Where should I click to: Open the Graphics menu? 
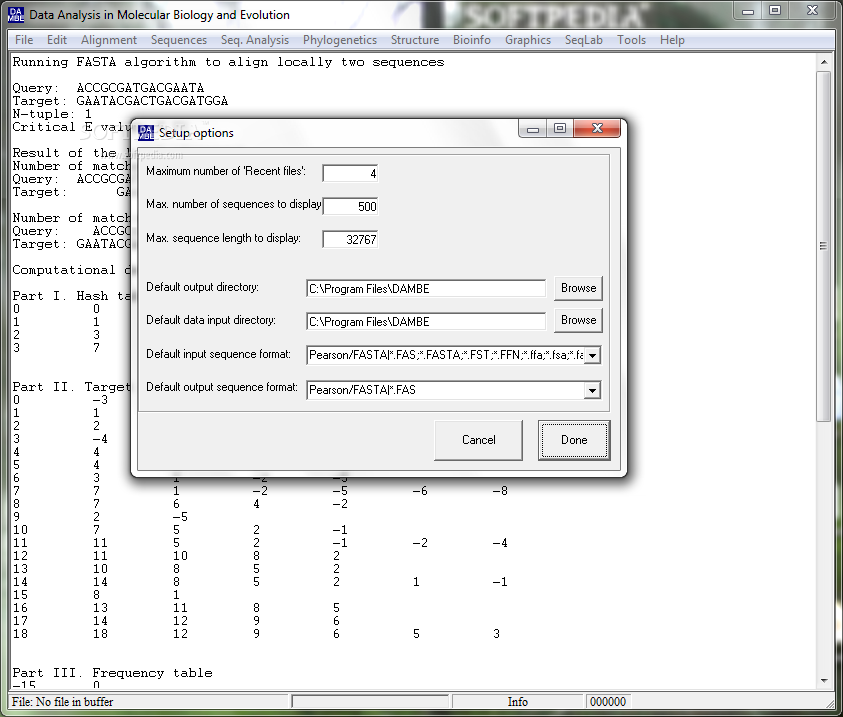tap(527, 40)
